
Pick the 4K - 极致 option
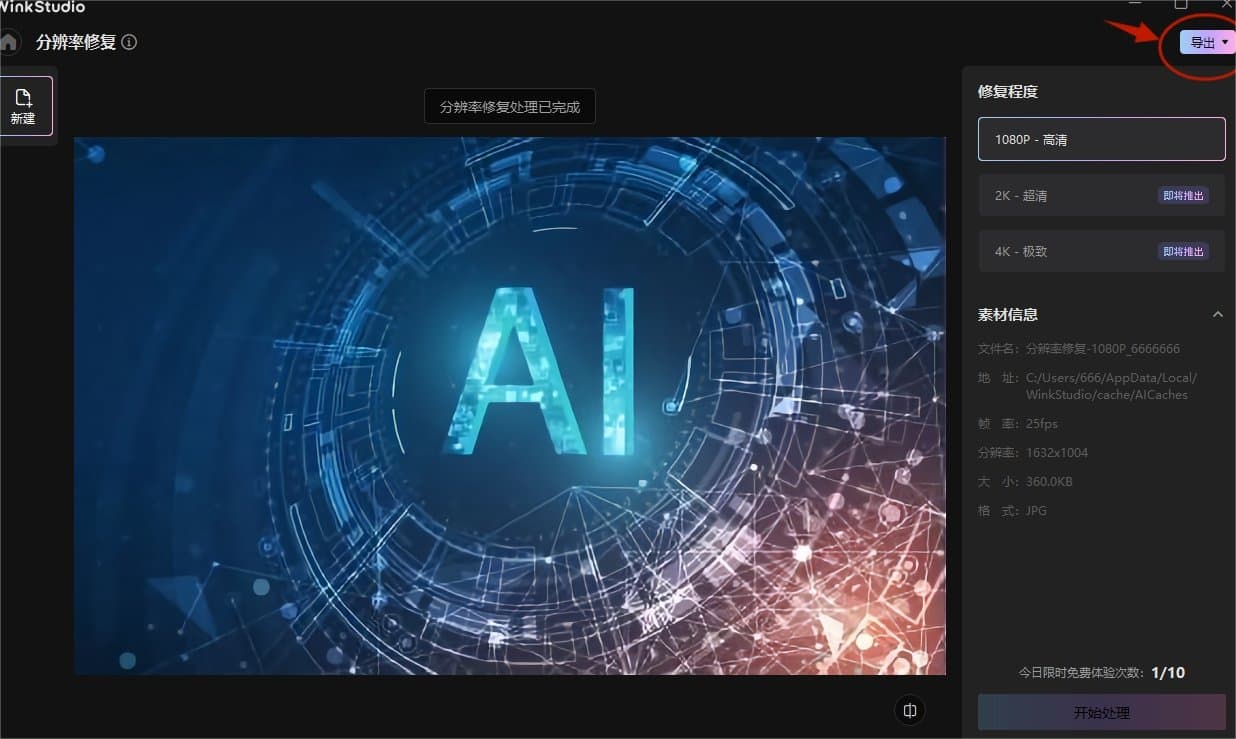tap(1060, 252)
